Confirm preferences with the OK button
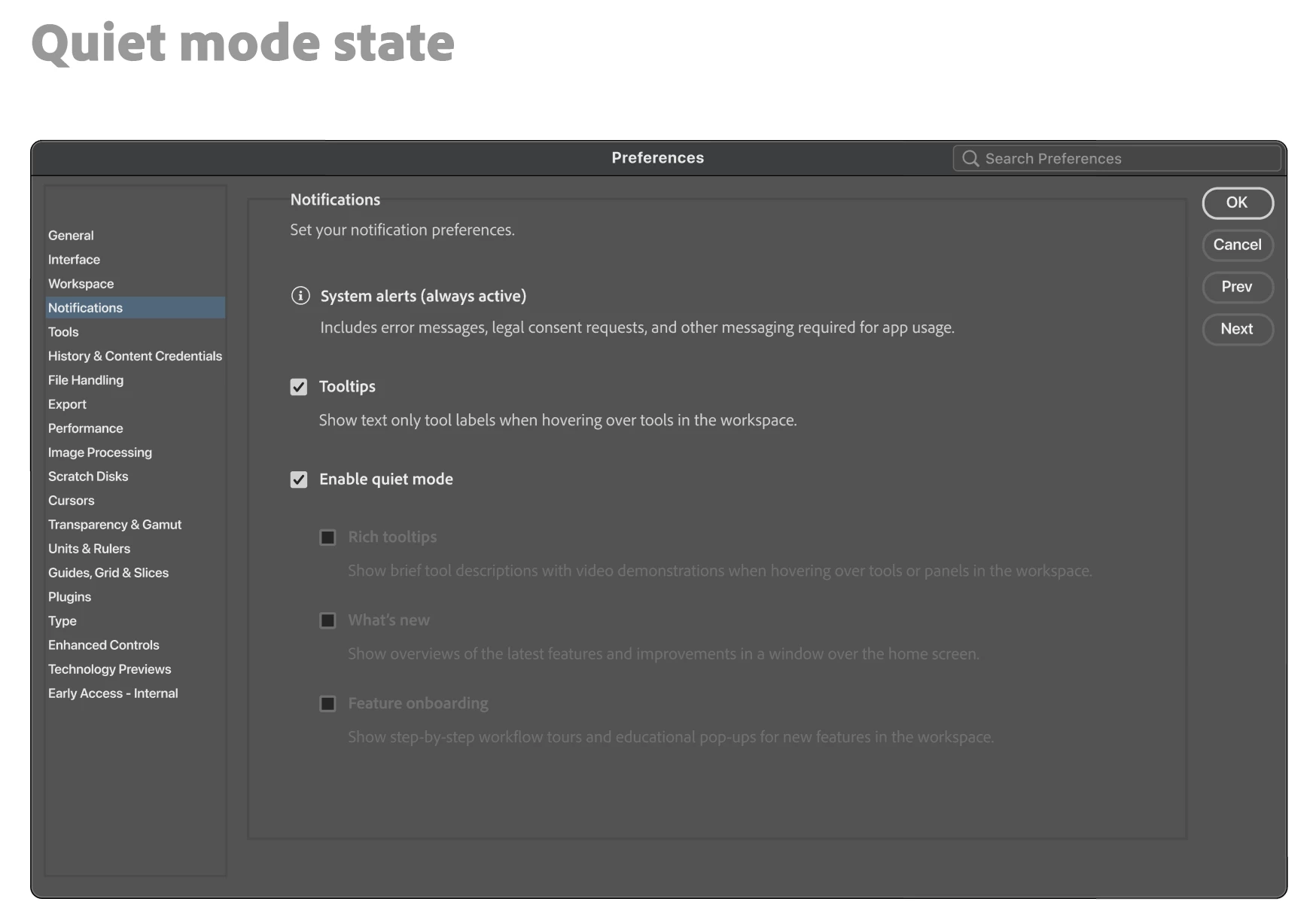 tap(1238, 203)
